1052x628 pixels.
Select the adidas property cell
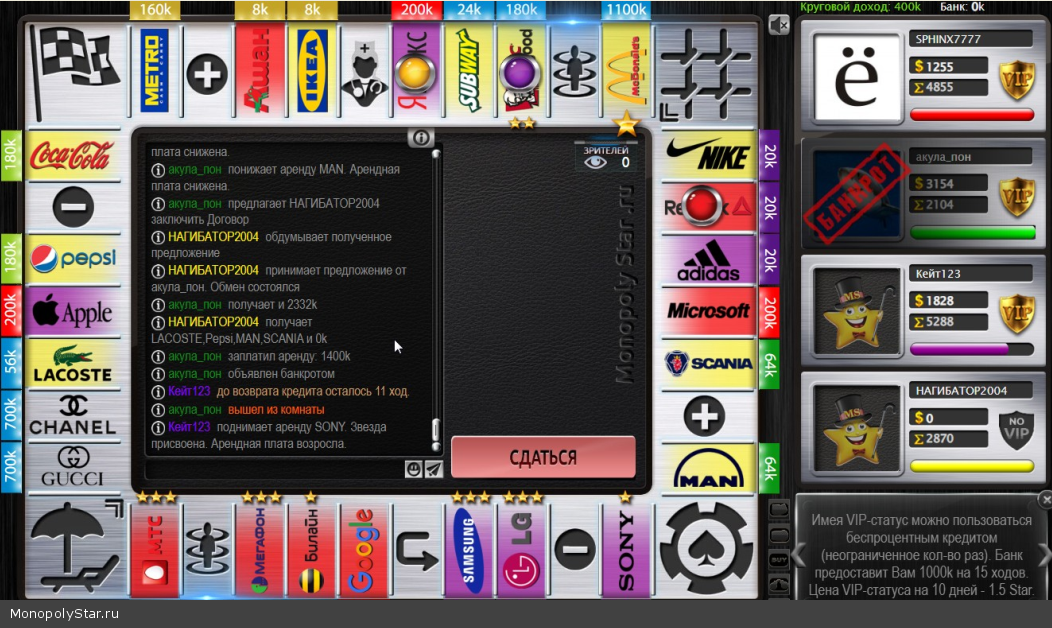708,260
